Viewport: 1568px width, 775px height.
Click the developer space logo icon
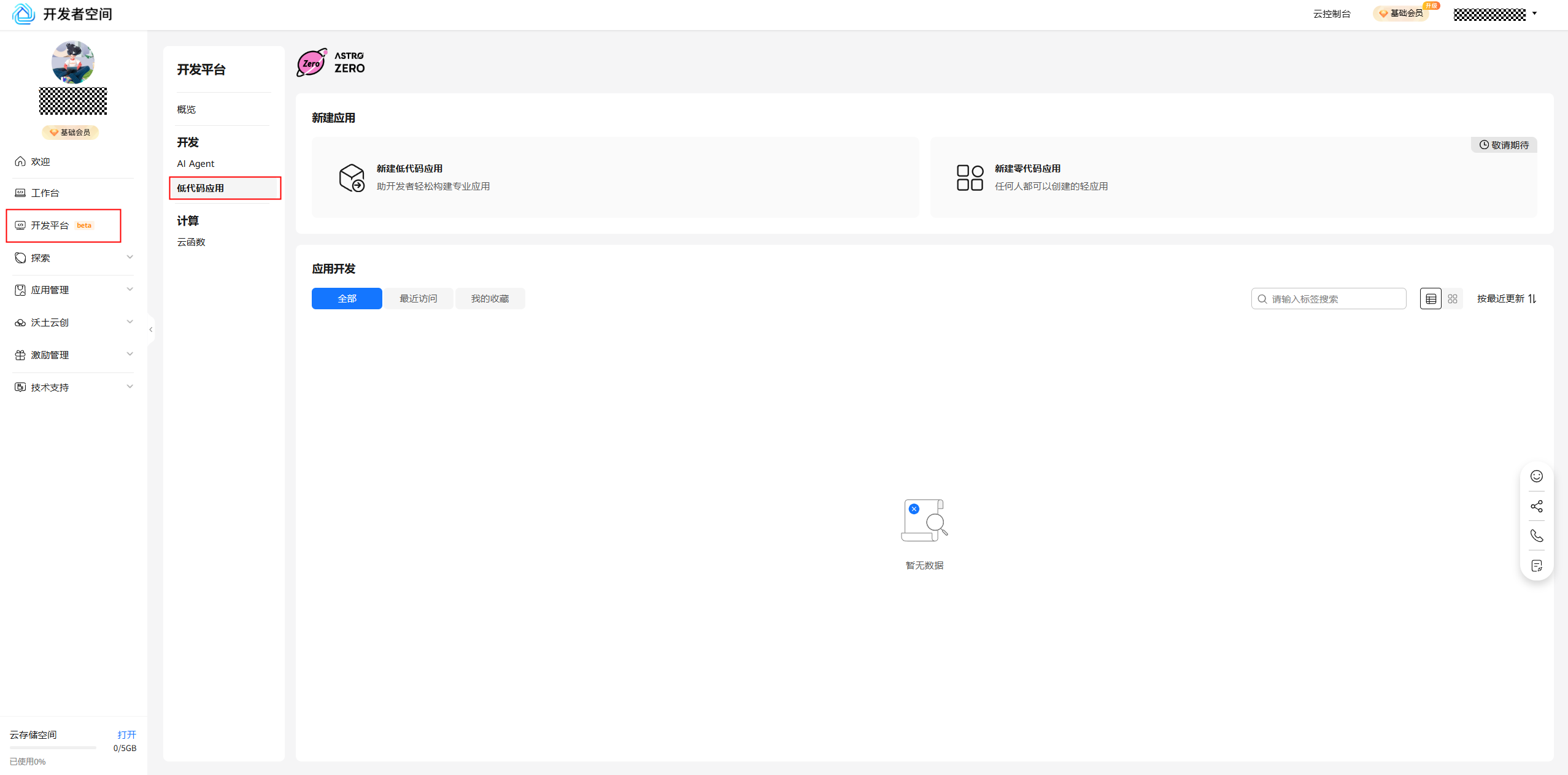point(23,13)
